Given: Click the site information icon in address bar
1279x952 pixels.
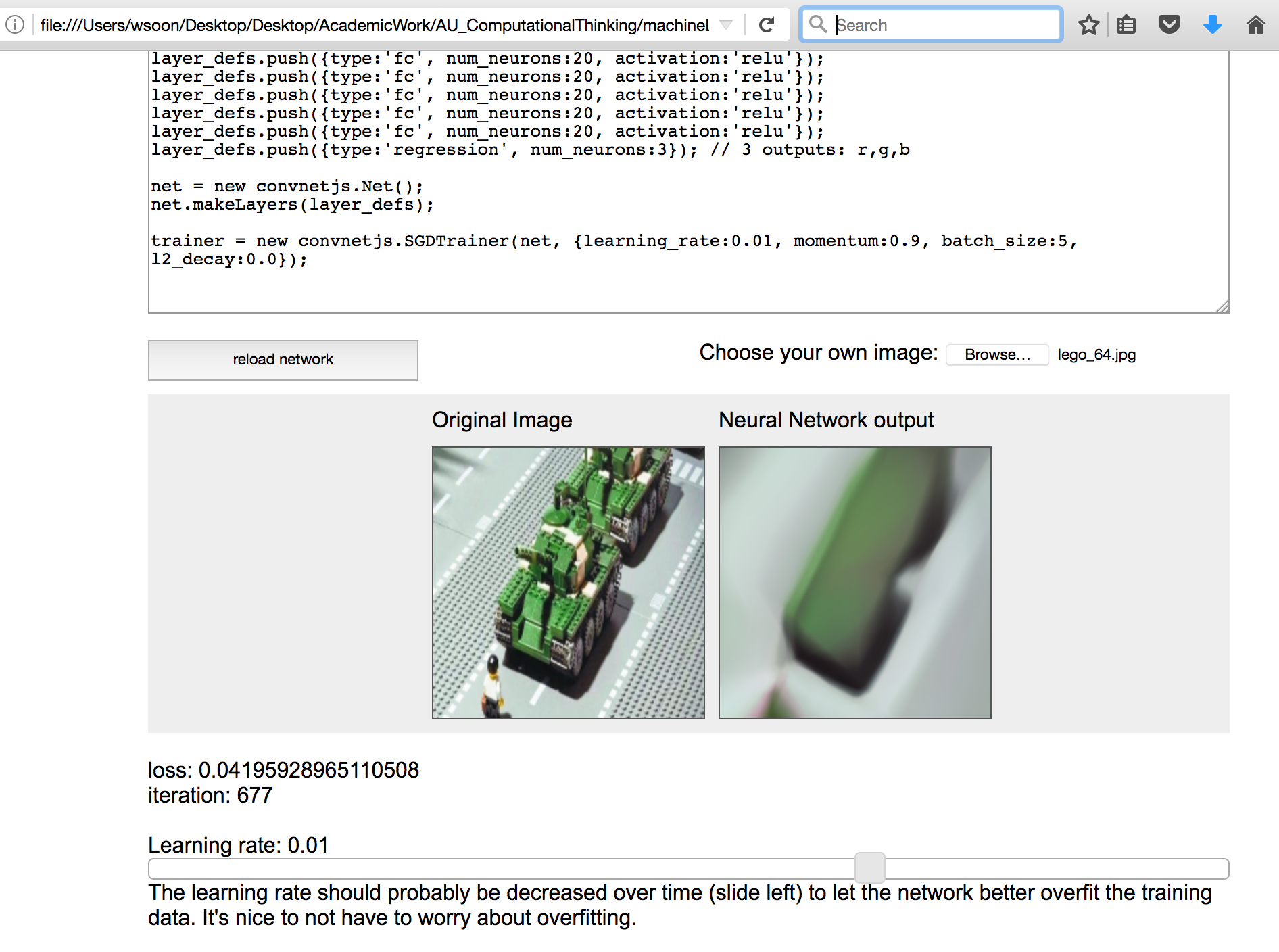Looking at the screenshot, I should click(15, 25).
